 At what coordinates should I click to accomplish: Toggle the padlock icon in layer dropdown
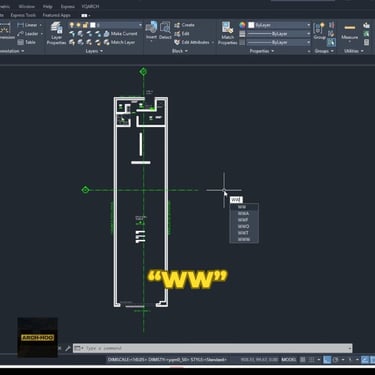point(86,25)
